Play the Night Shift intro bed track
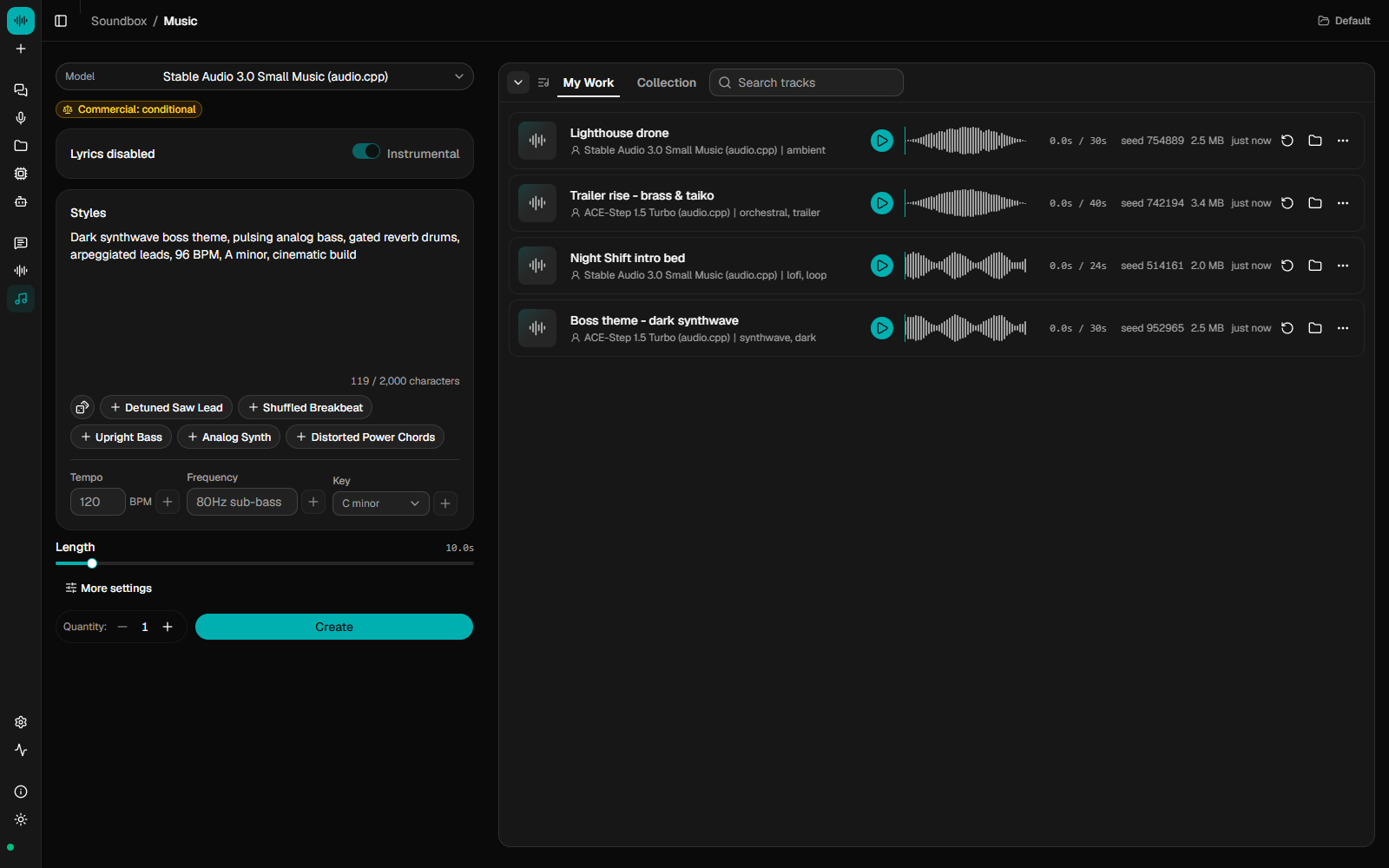 tap(882, 266)
